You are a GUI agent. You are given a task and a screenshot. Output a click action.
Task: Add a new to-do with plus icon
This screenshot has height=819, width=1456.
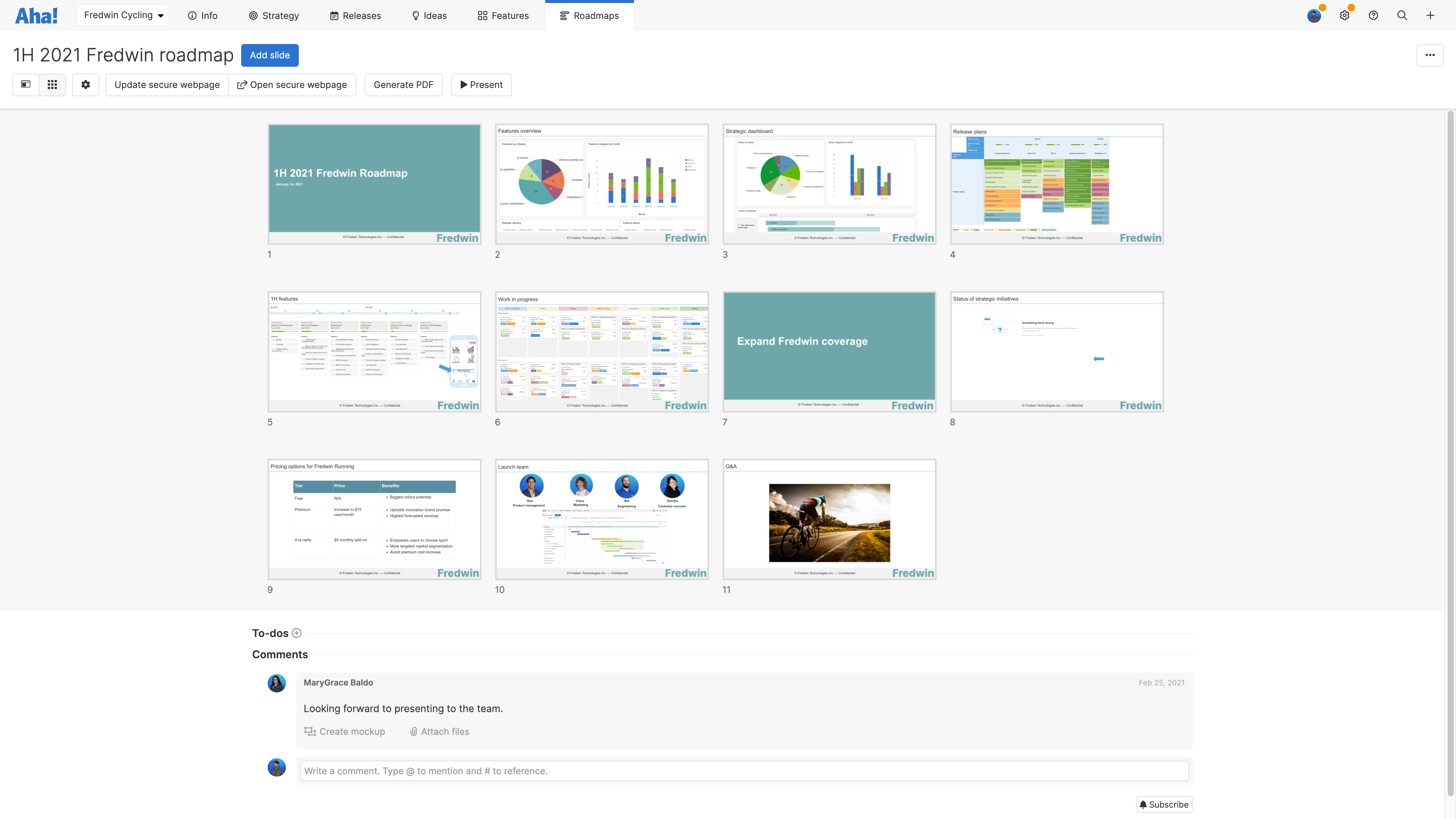click(297, 633)
